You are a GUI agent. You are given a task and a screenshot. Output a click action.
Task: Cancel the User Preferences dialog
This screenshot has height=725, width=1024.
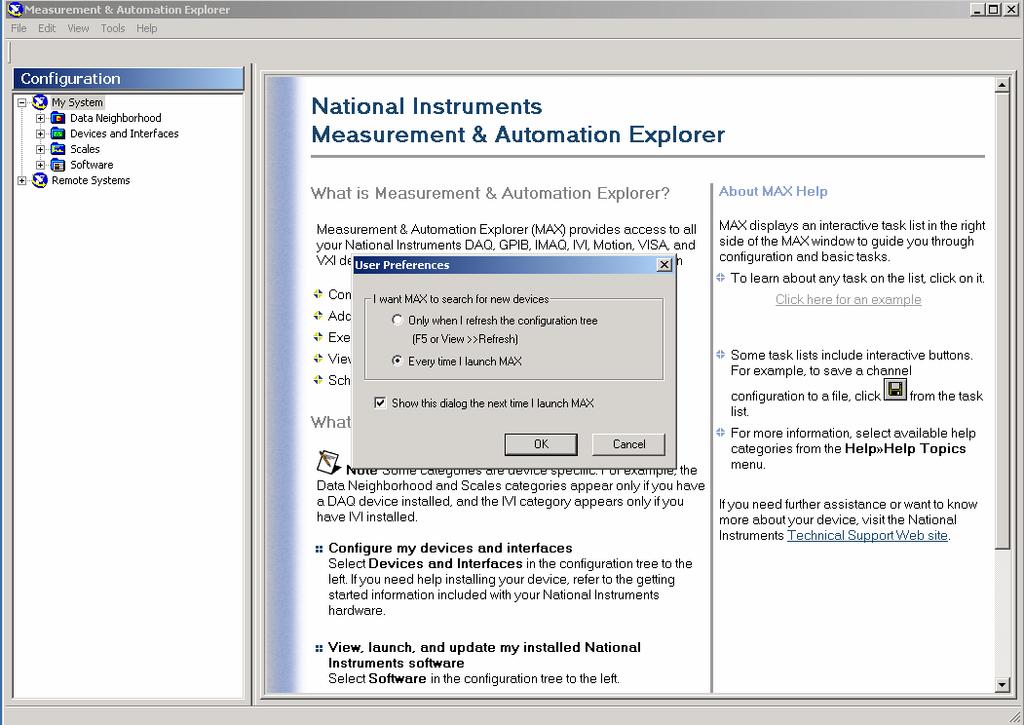point(628,444)
